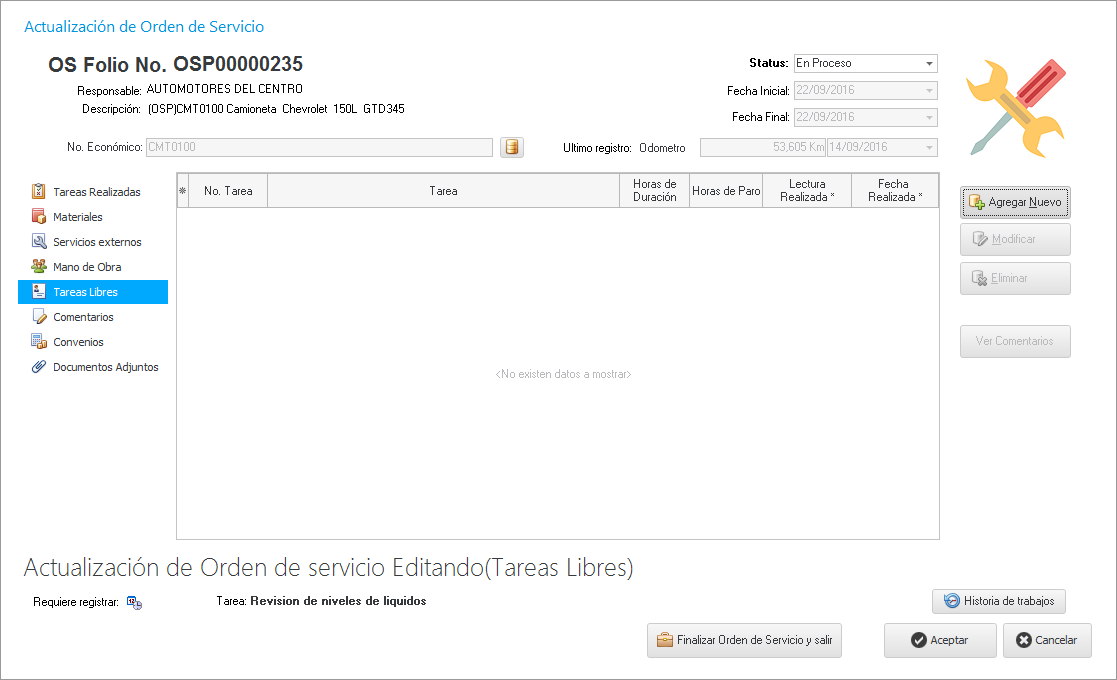
Task: Open the Comentarios section
Action: pos(83,317)
